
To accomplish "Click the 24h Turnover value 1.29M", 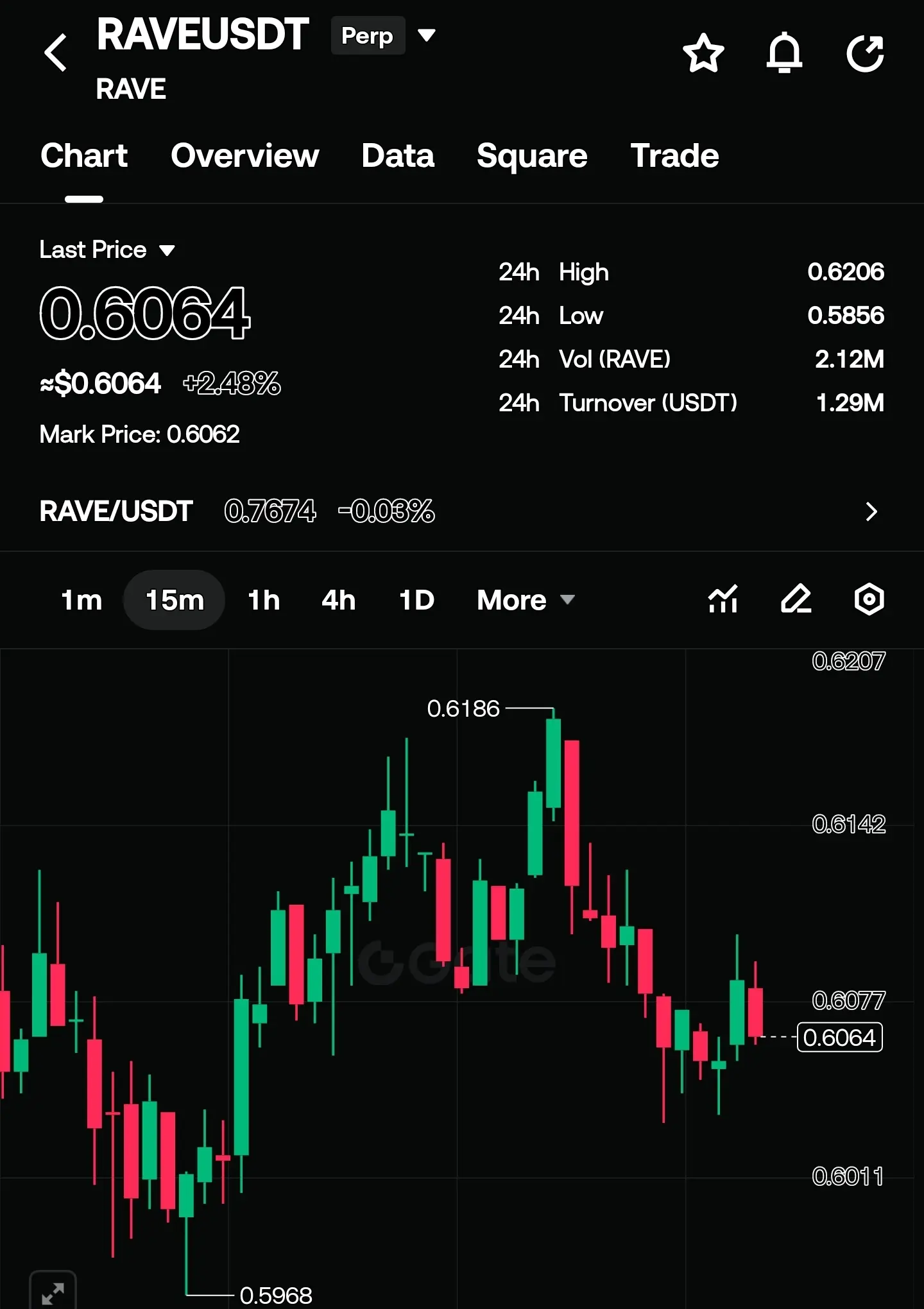I will [x=850, y=403].
